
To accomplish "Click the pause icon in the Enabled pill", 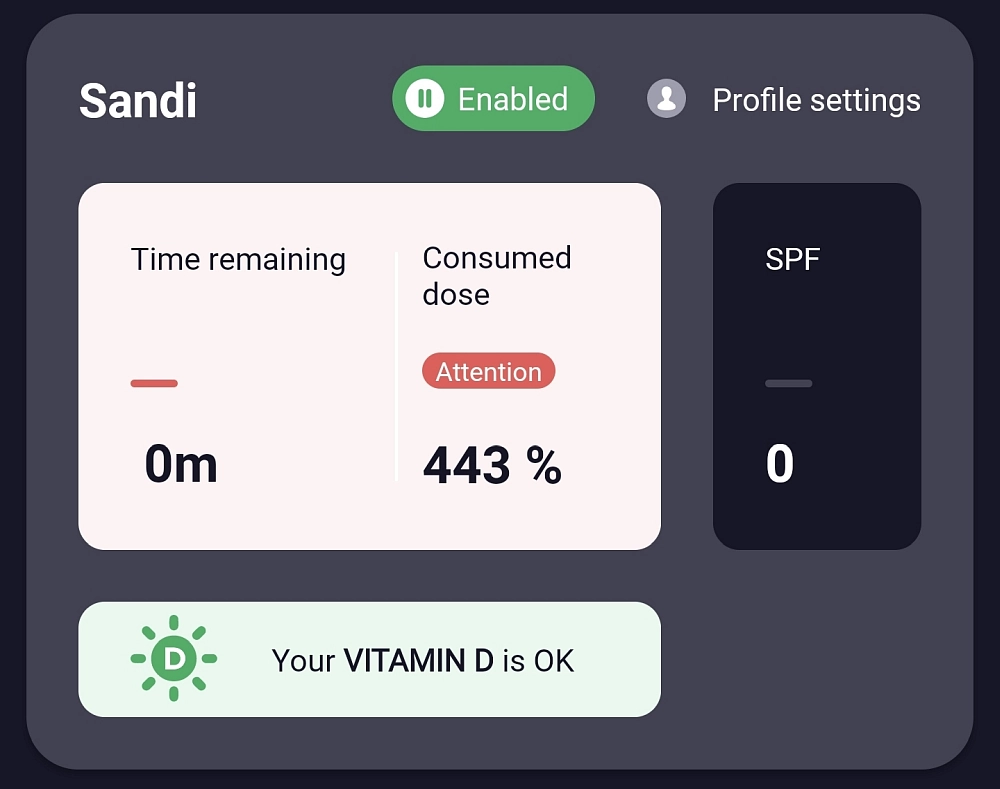I will click(425, 99).
